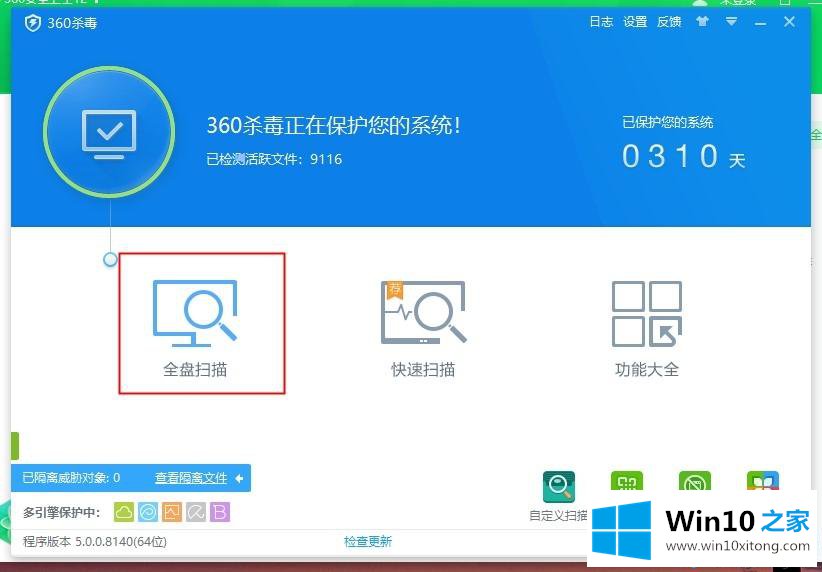Open the 功能大全 feature collection
Viewport: 822px width, 572px height.
[647, 328]
